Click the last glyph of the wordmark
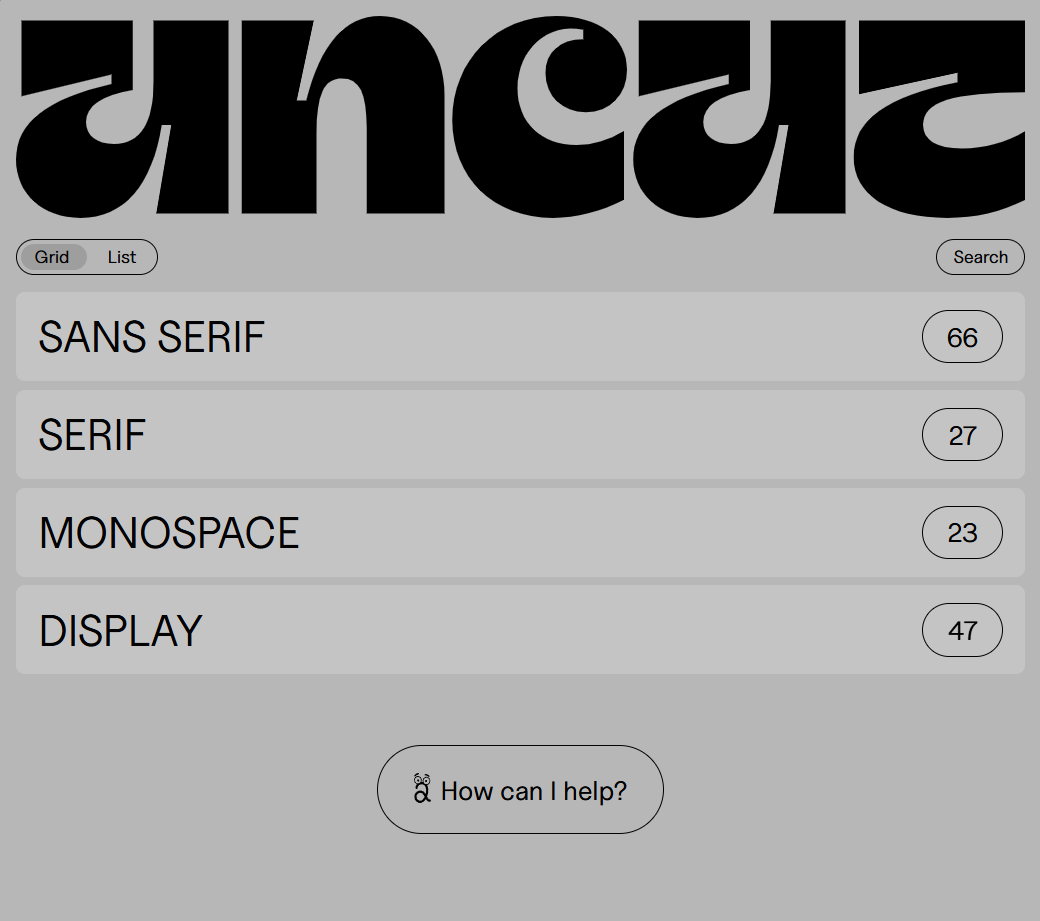The width and height of the screenshot is (1040, 921). point(939,118)
